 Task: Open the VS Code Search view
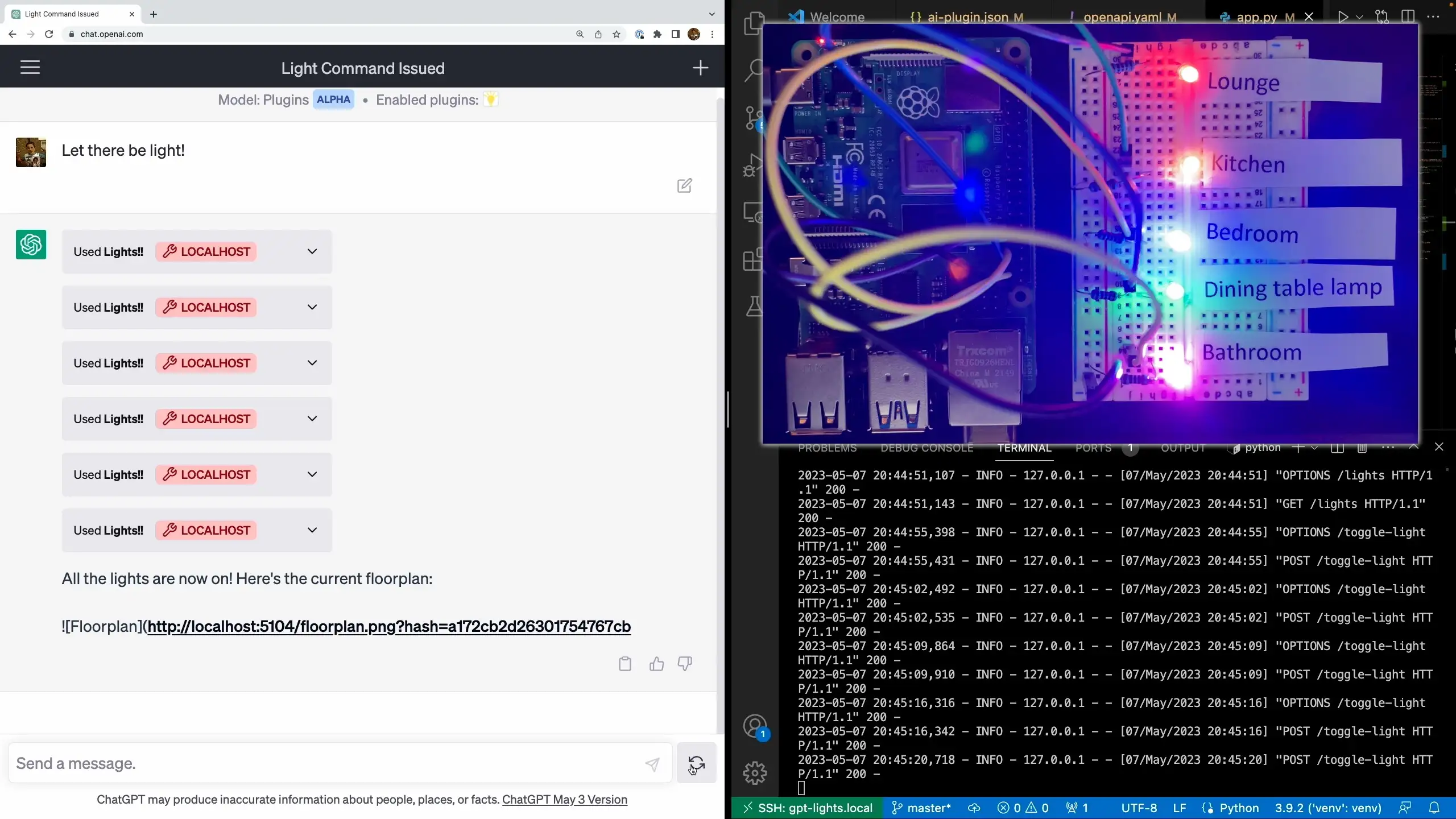coord(754,71)
